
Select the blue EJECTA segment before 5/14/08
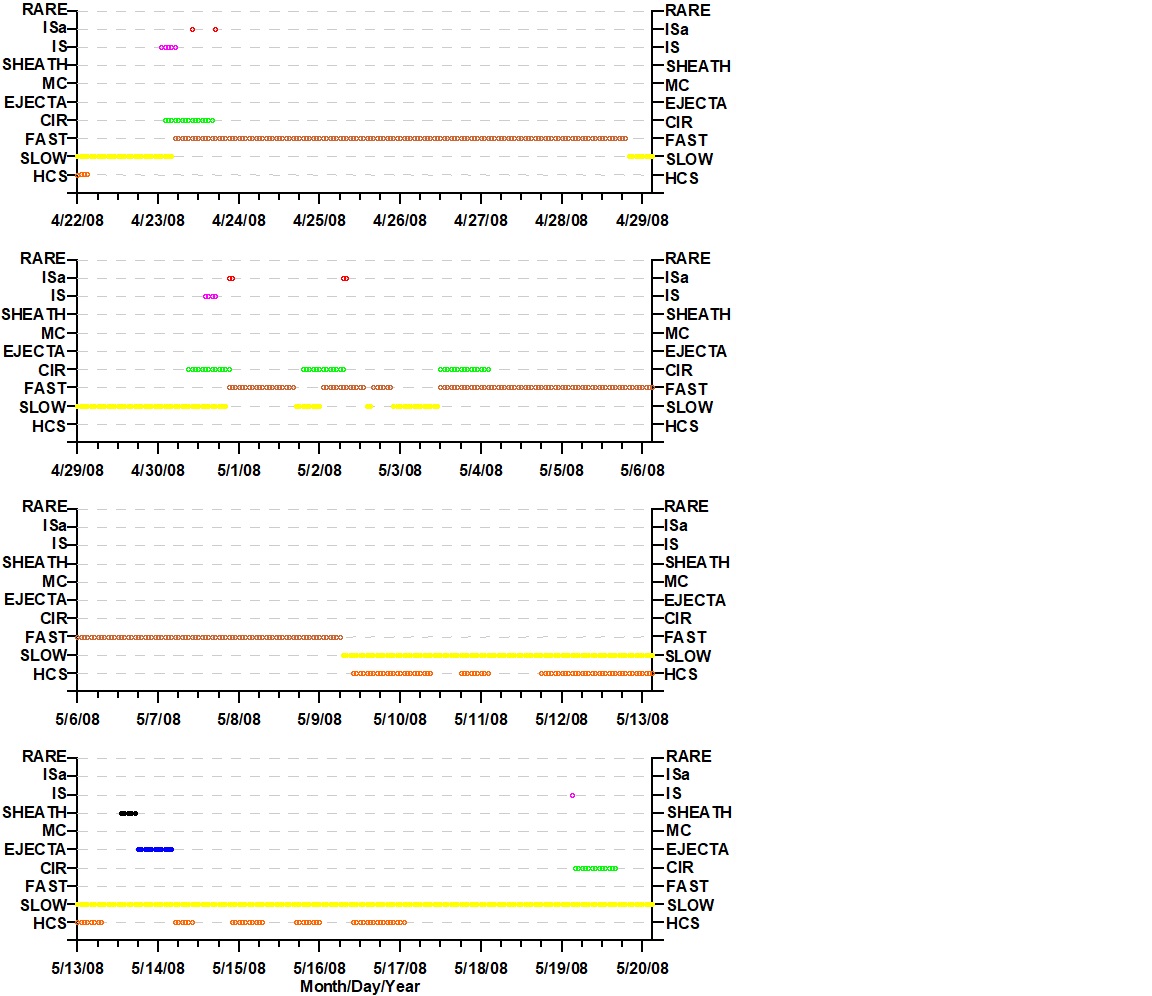point(155,849)
